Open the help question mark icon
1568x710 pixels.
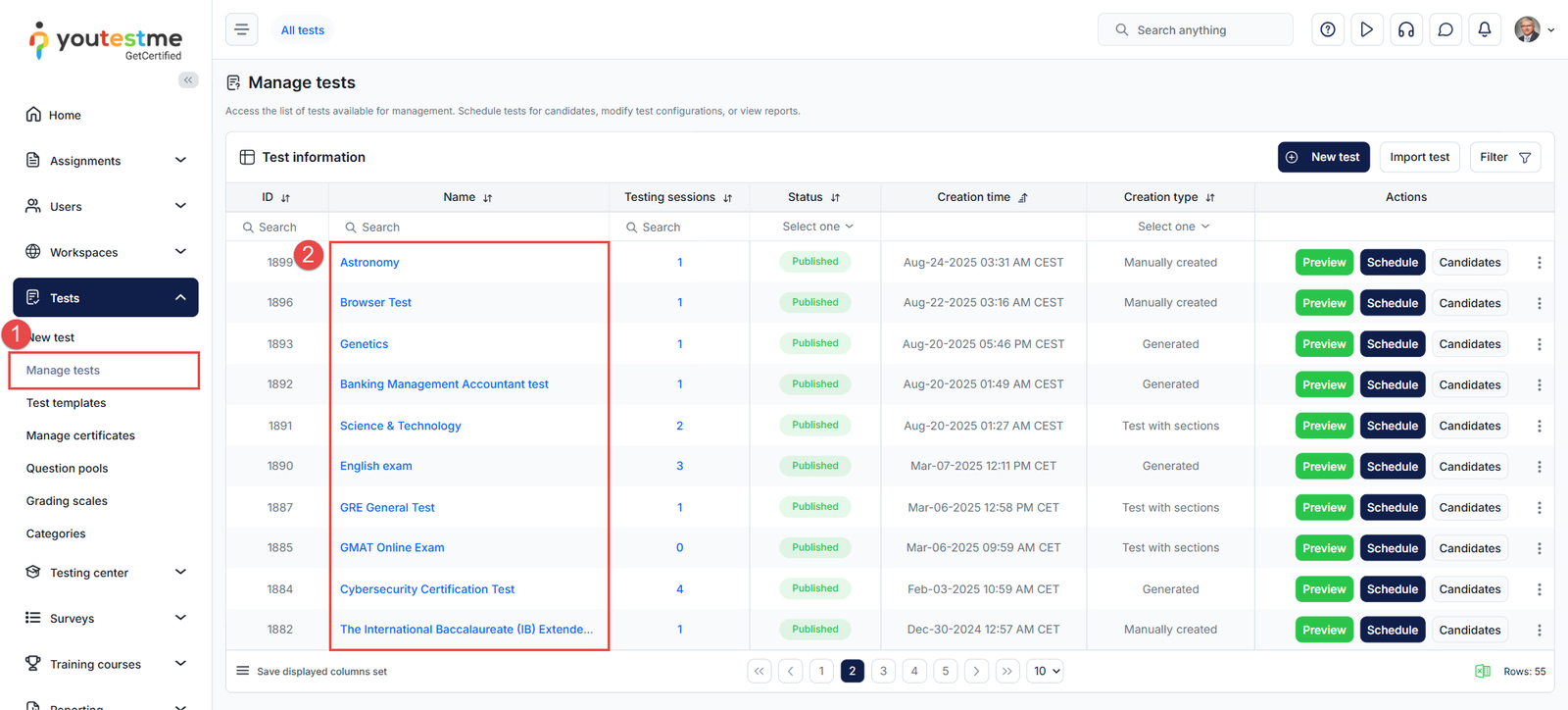click(x=1327, y=29)
